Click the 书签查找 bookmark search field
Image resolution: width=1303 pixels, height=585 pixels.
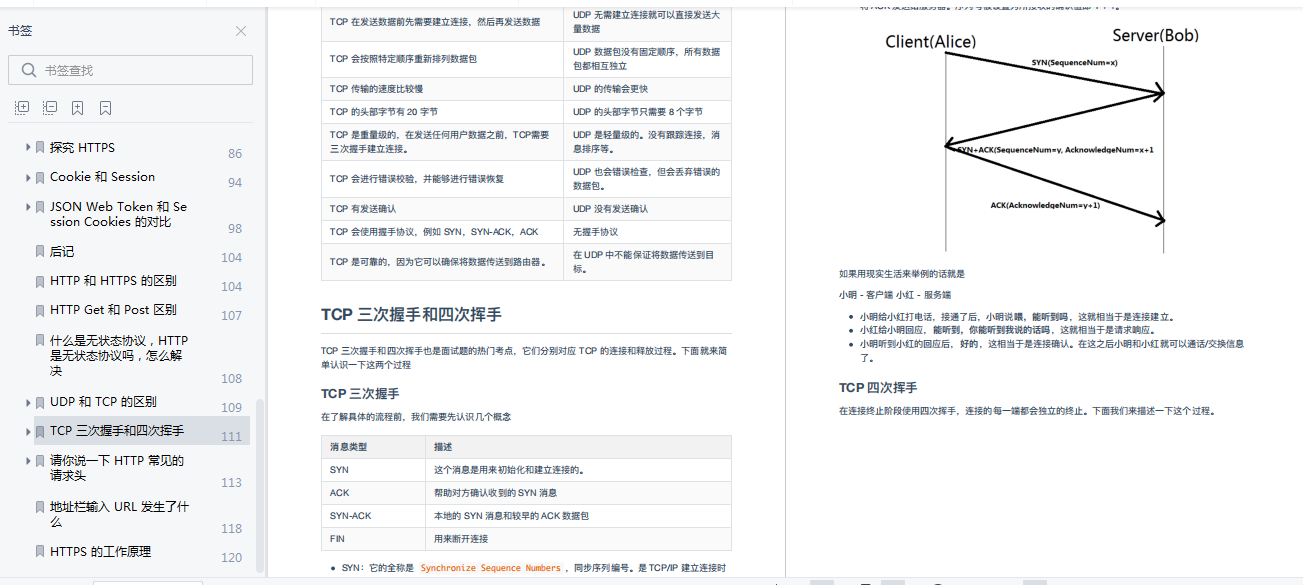pyautogui.click(x=130, y=70)
